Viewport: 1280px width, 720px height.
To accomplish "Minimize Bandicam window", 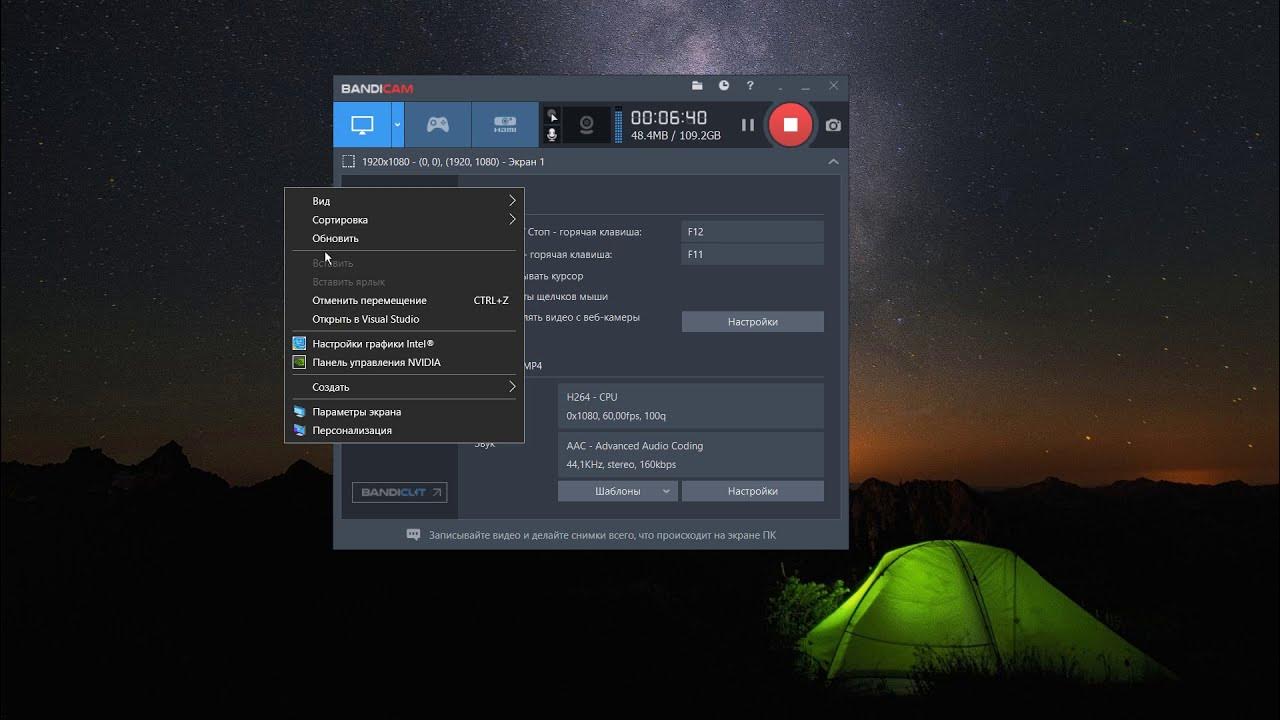I will click(806, 87).
